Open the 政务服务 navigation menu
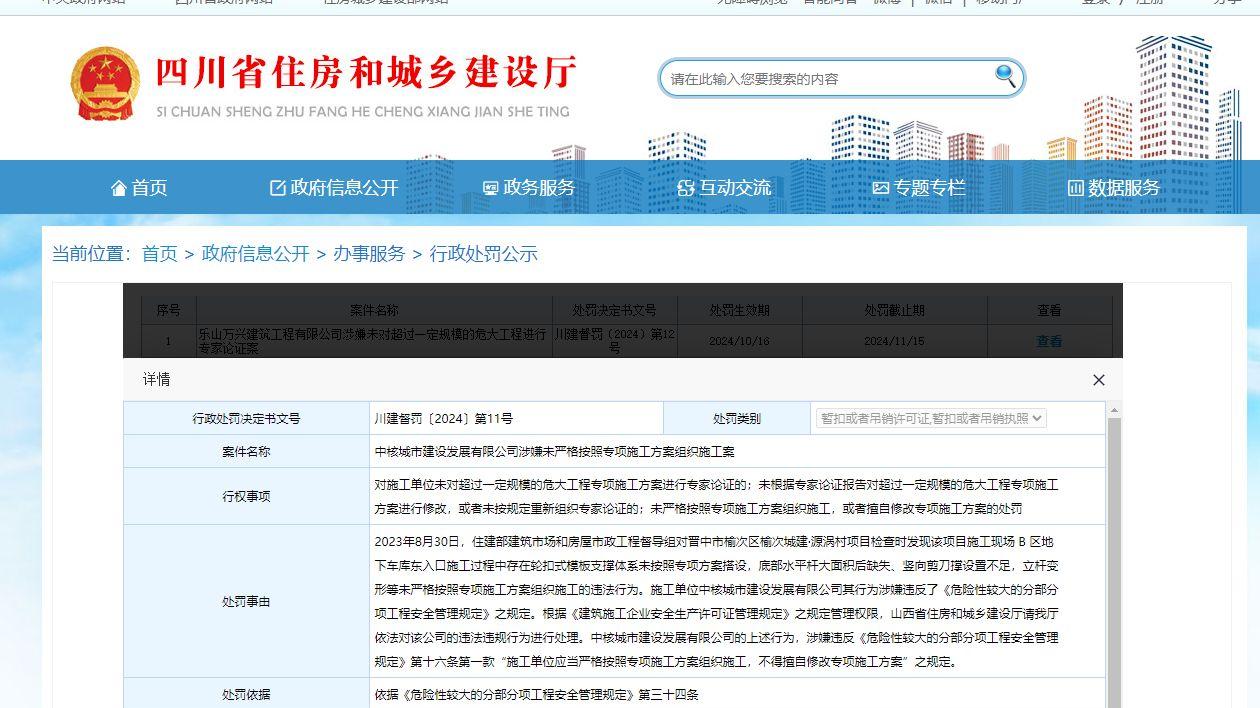This screenshot has width=1260, height=708. (528, 188)
